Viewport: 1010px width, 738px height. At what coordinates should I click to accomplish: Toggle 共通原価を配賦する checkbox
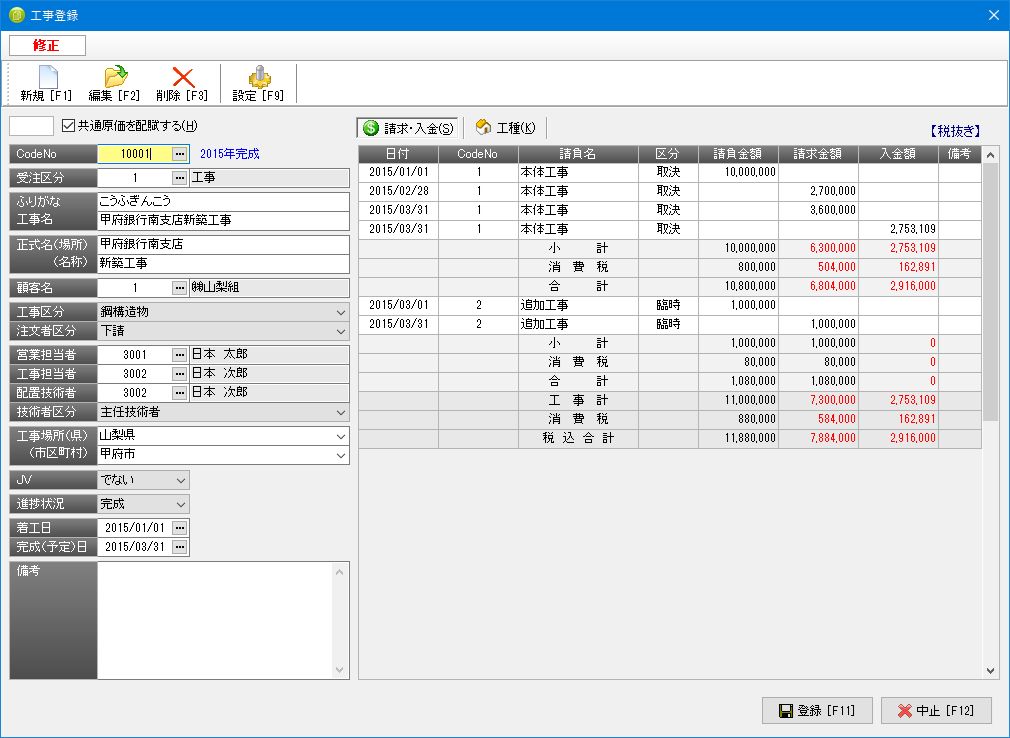click(x=68, y=126)
